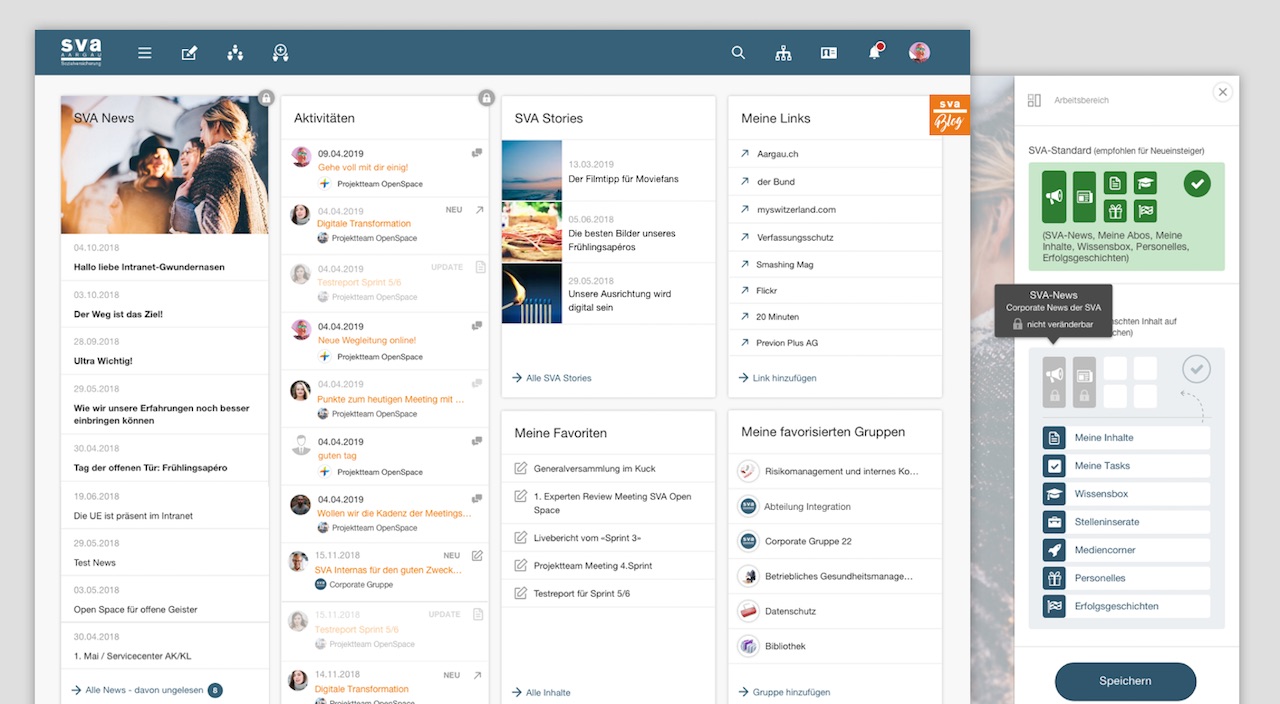Close the Arbeitsbereich side panel
The image size is (1280, 704).
[x=1222, y=92]
